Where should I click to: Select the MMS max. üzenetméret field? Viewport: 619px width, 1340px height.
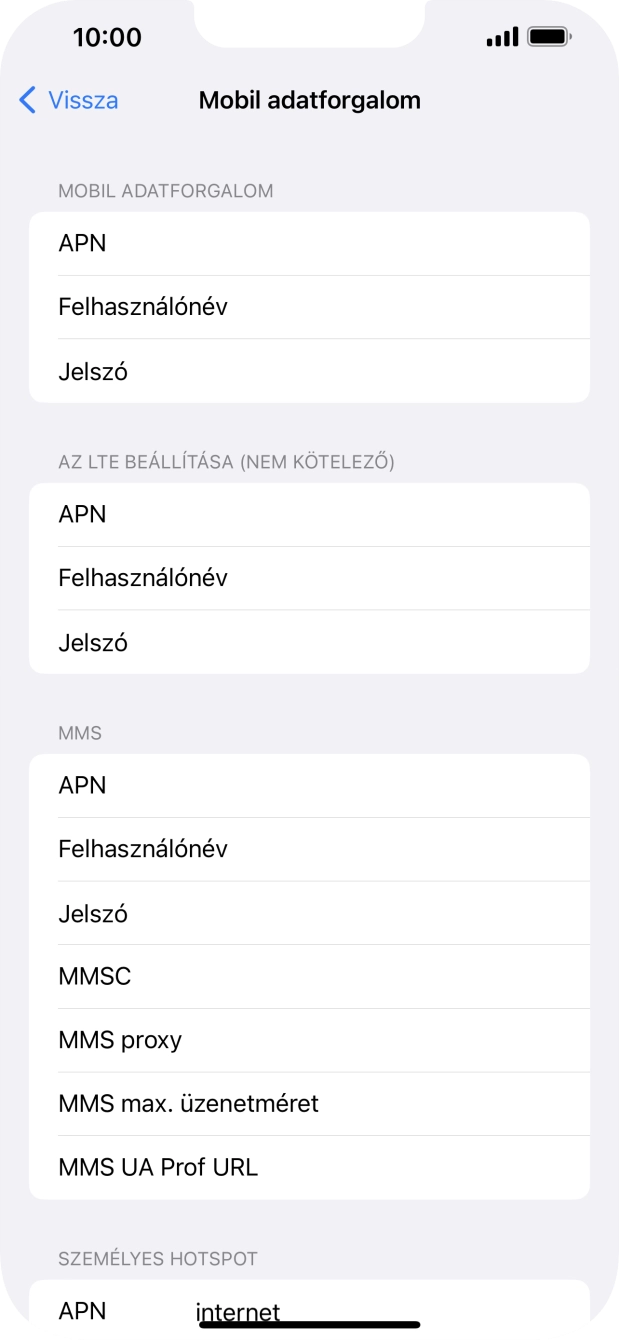[309, 1103]
